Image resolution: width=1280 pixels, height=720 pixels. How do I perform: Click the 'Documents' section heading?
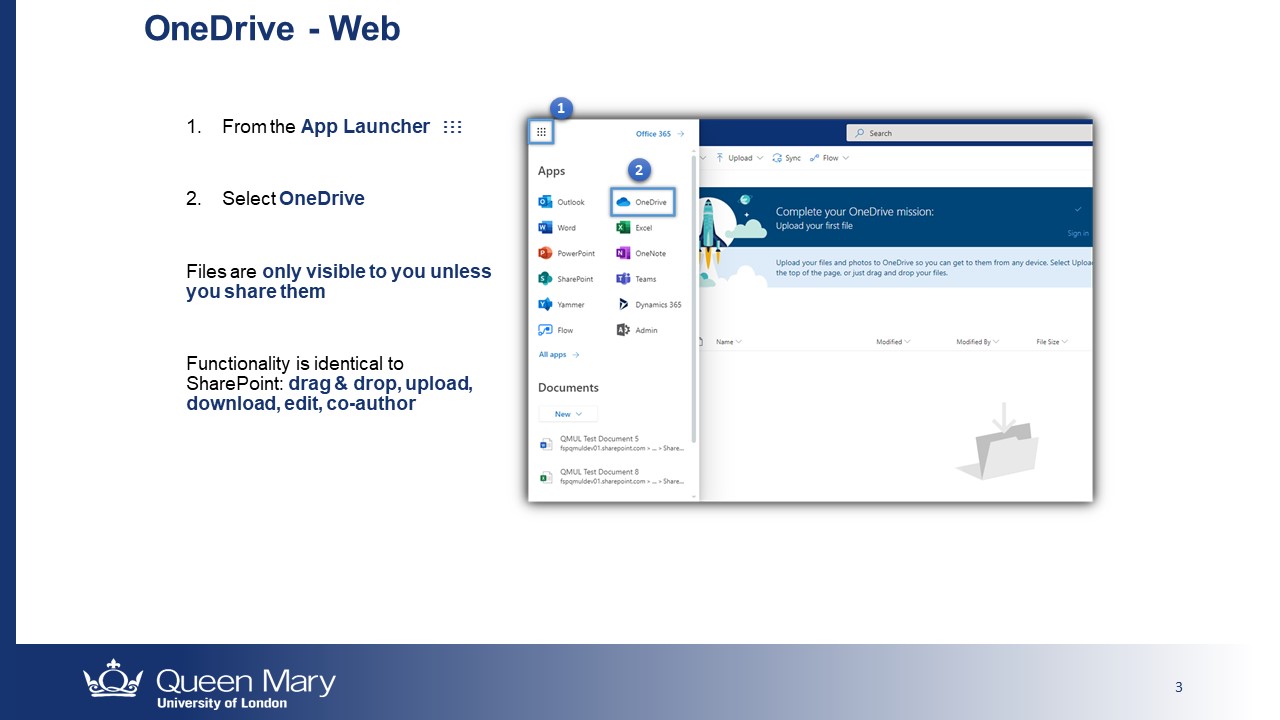568,388
